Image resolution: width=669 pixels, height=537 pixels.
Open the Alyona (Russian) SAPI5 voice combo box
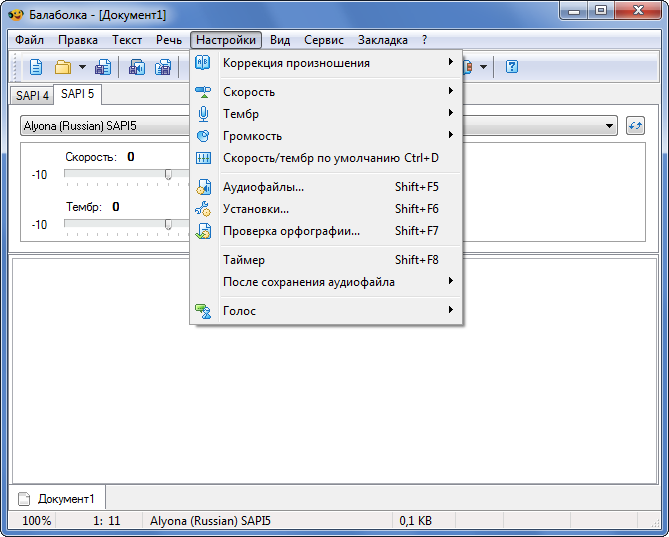[319, 126]
